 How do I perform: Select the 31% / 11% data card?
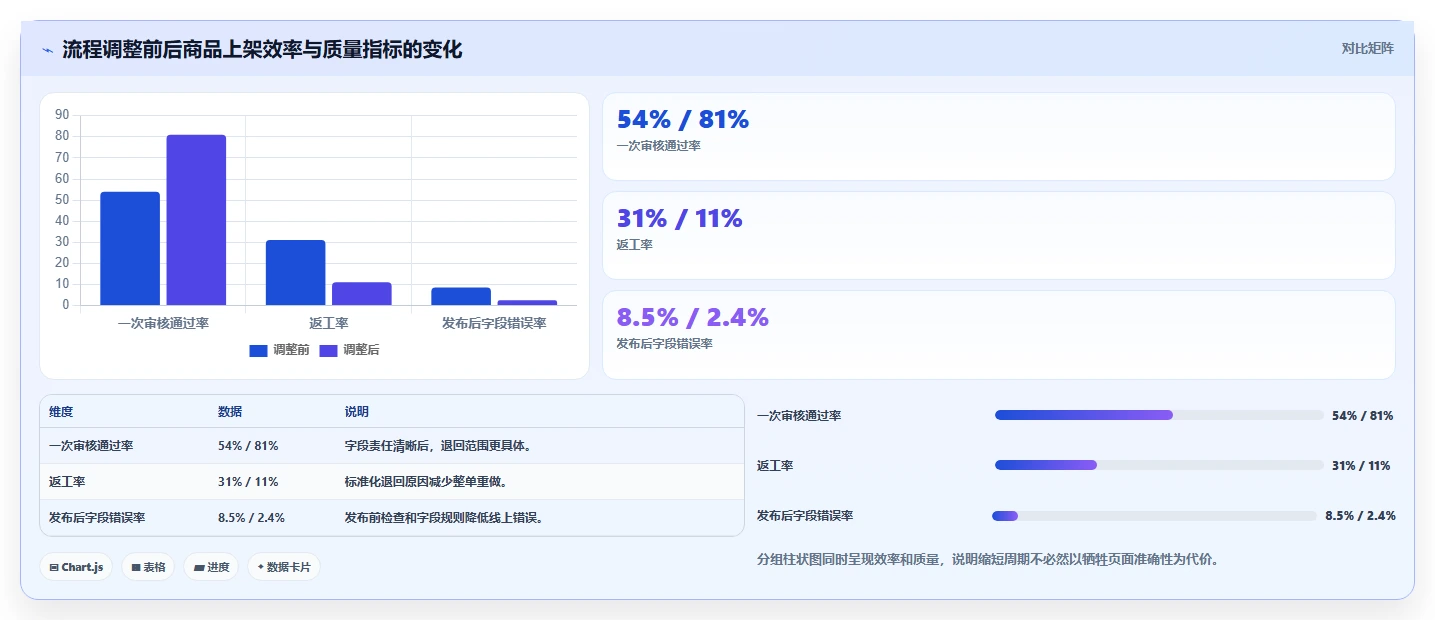(998, 236)
